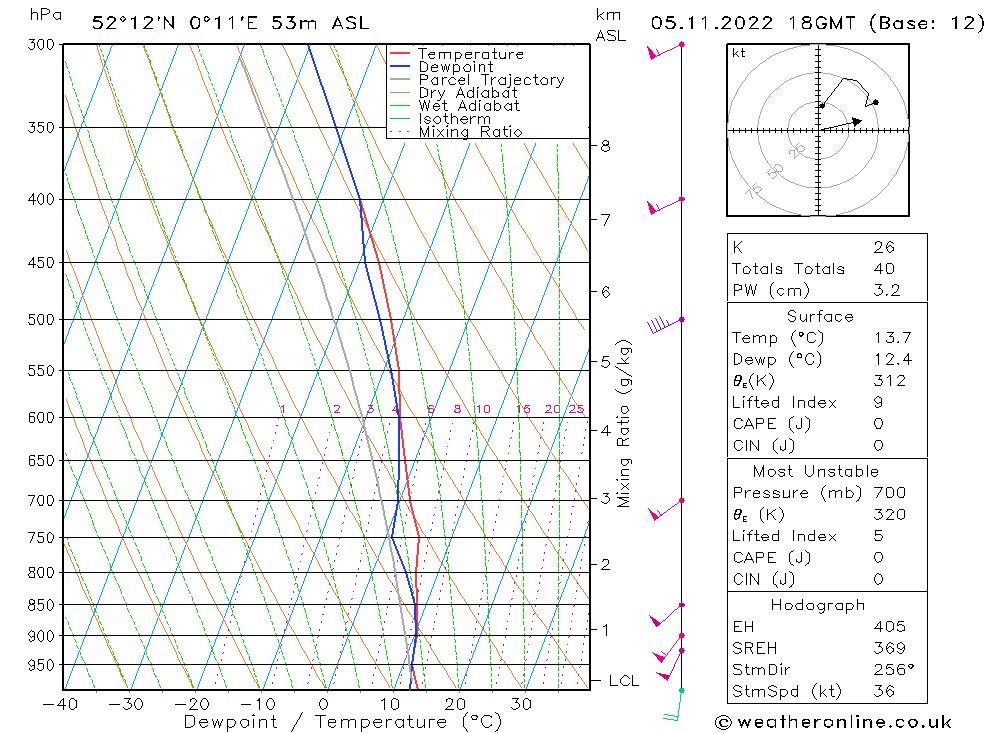Click the wind barb at 850 hPa

(666, 615)
